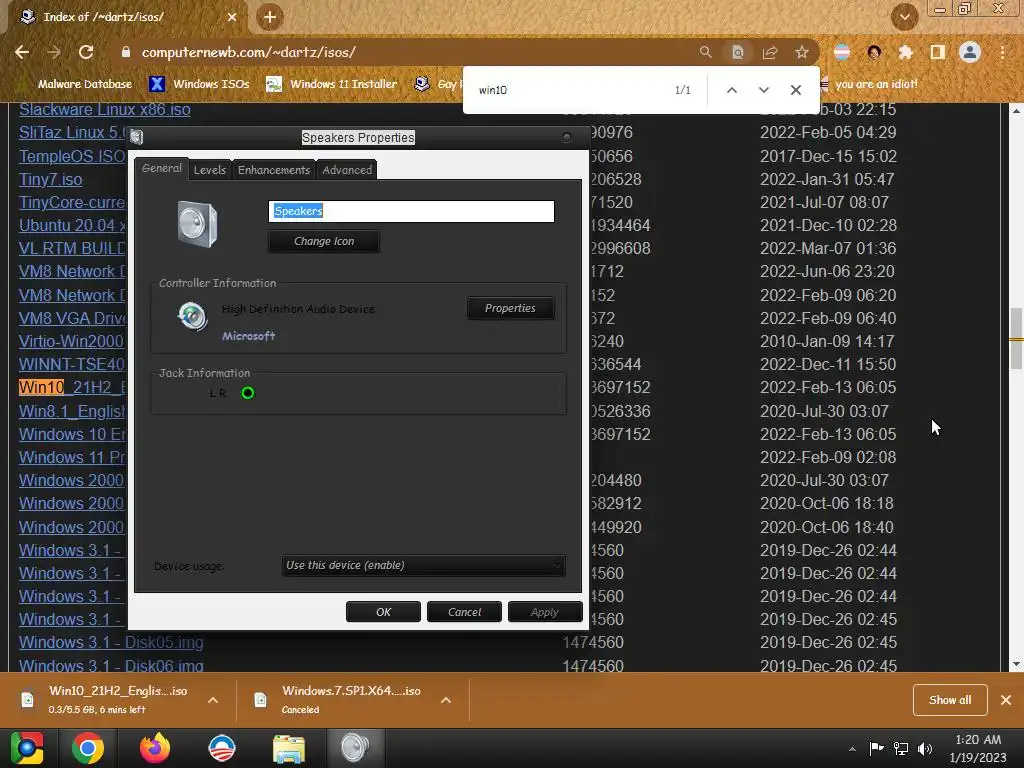Click the volume icon in system tray
This screenshot has height=768, width=1024.
925,749
